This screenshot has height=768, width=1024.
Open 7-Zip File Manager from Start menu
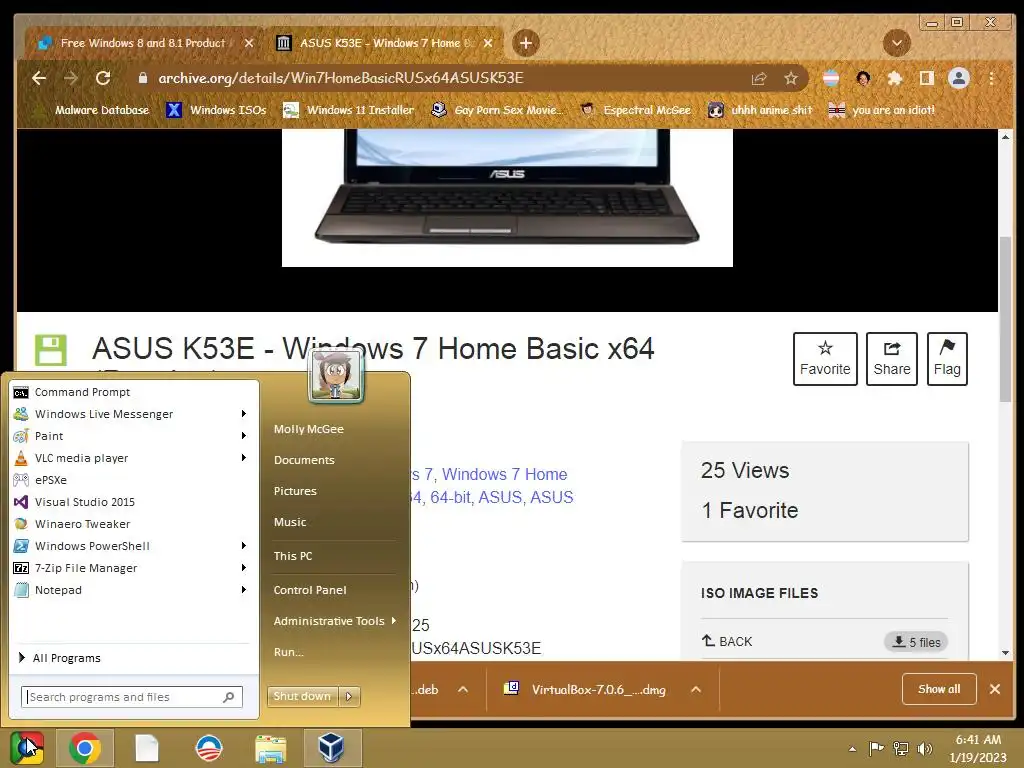124,568
